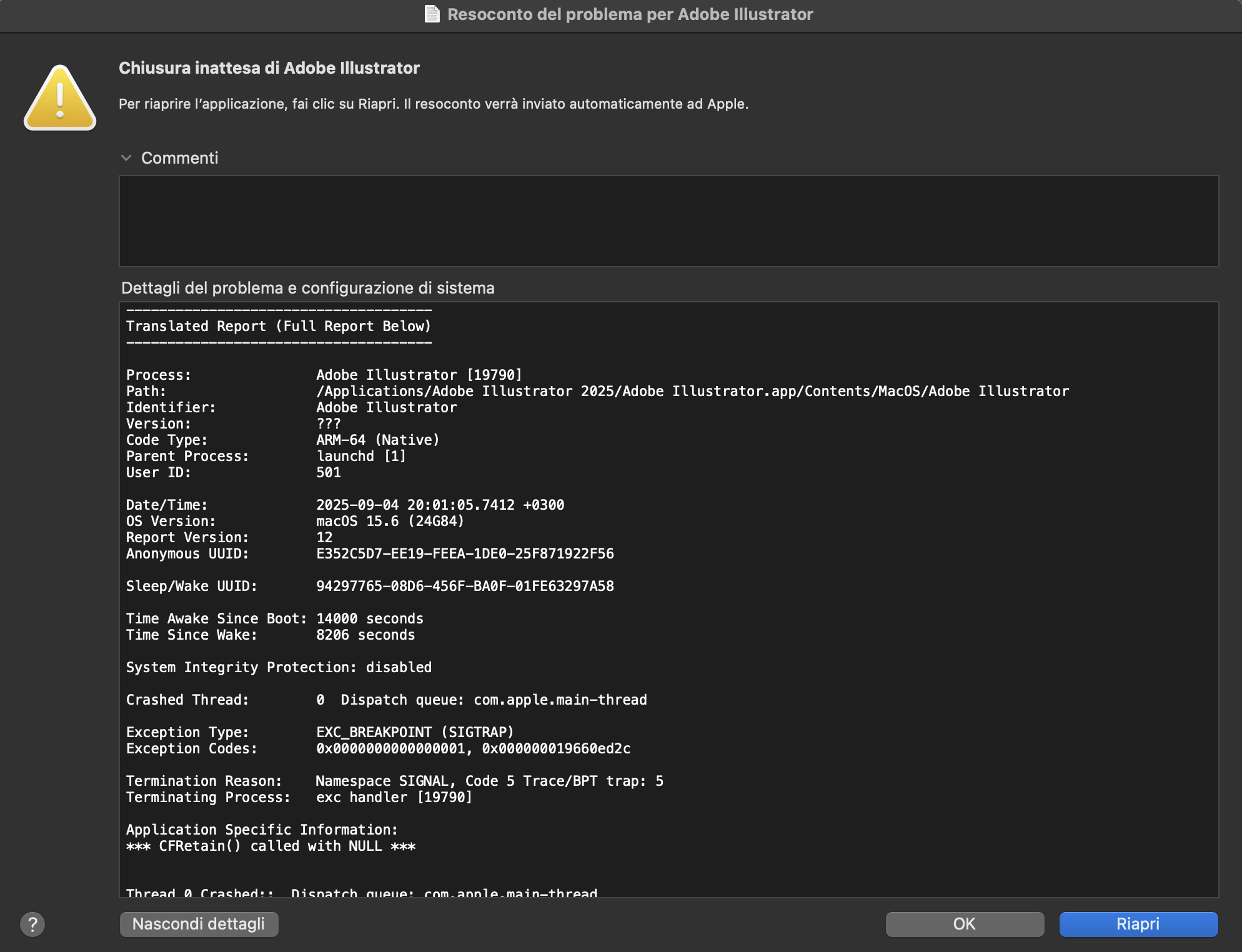Click the Riapri button to reopen Illustrator
Viewport: 1242px width, 952px height.
pos(1138,924)
